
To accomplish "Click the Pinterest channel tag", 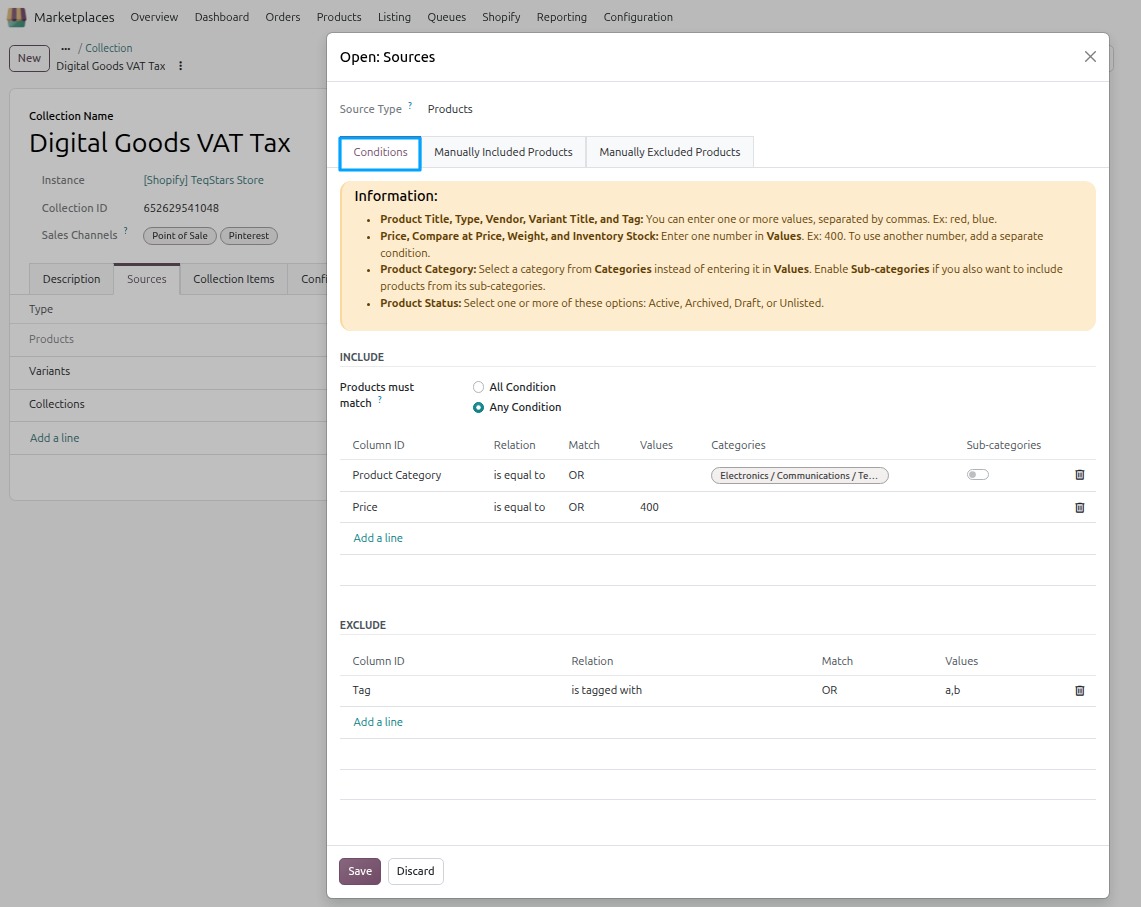I will click(x=248, y=236).
